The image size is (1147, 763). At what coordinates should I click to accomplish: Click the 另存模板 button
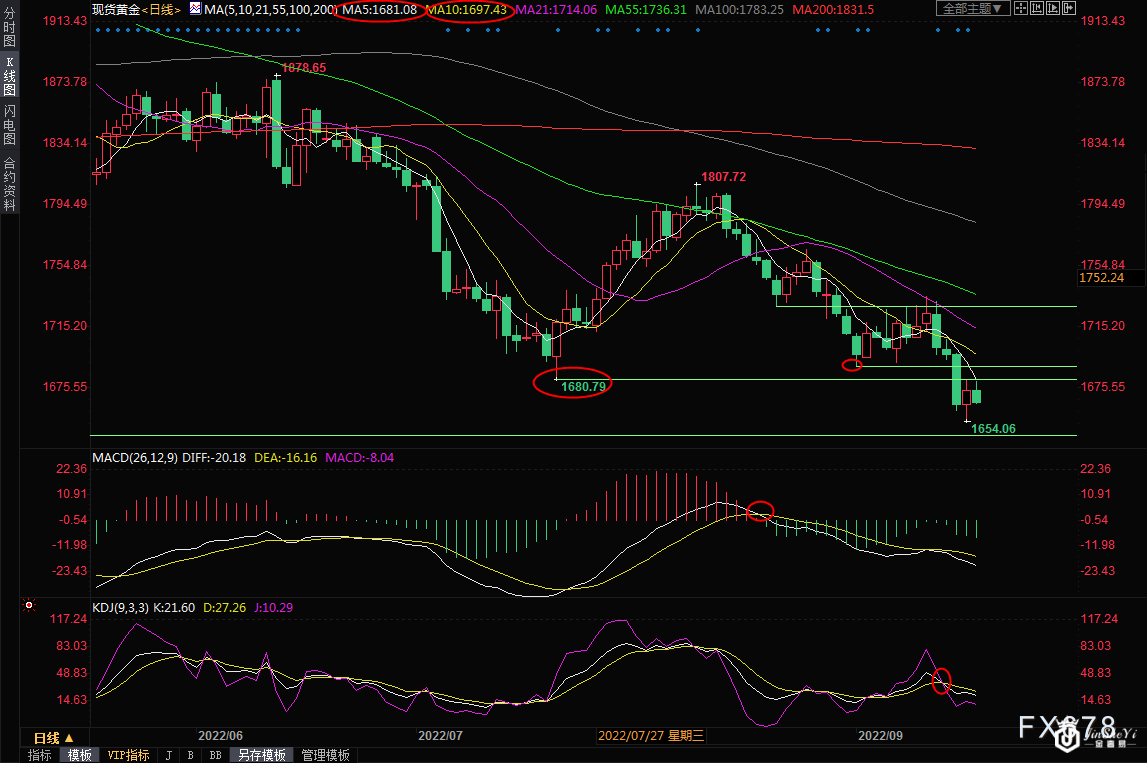coord(262,755)
